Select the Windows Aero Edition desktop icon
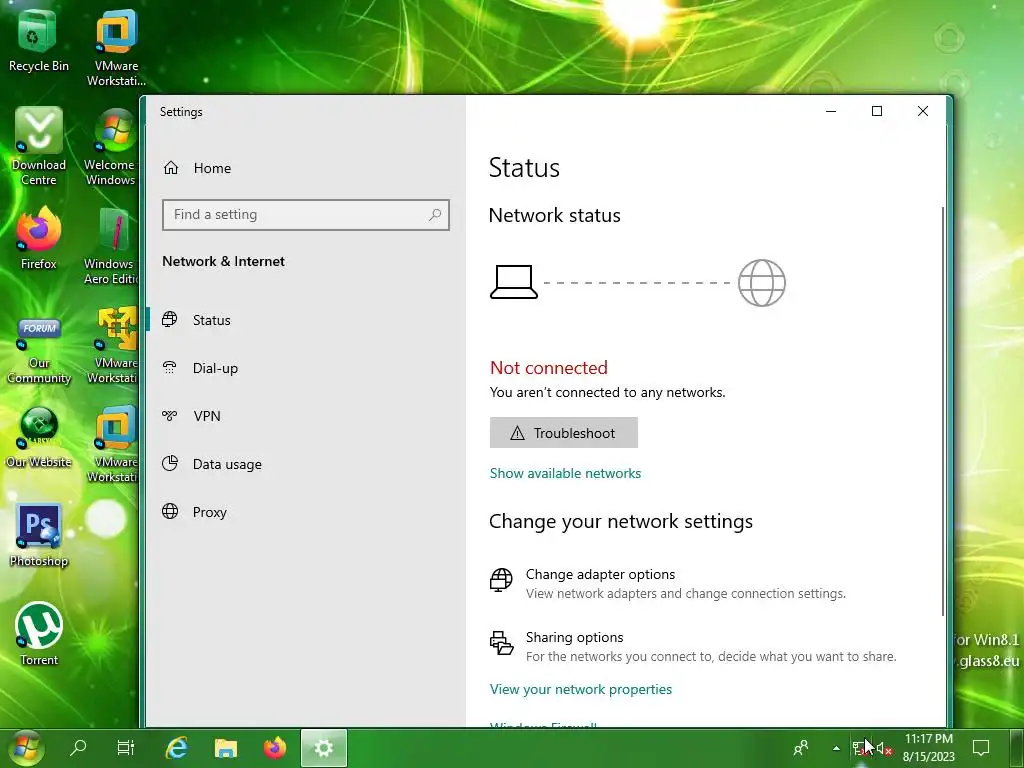Viewport: 1024px width, 768px height. tap(111, 246)
